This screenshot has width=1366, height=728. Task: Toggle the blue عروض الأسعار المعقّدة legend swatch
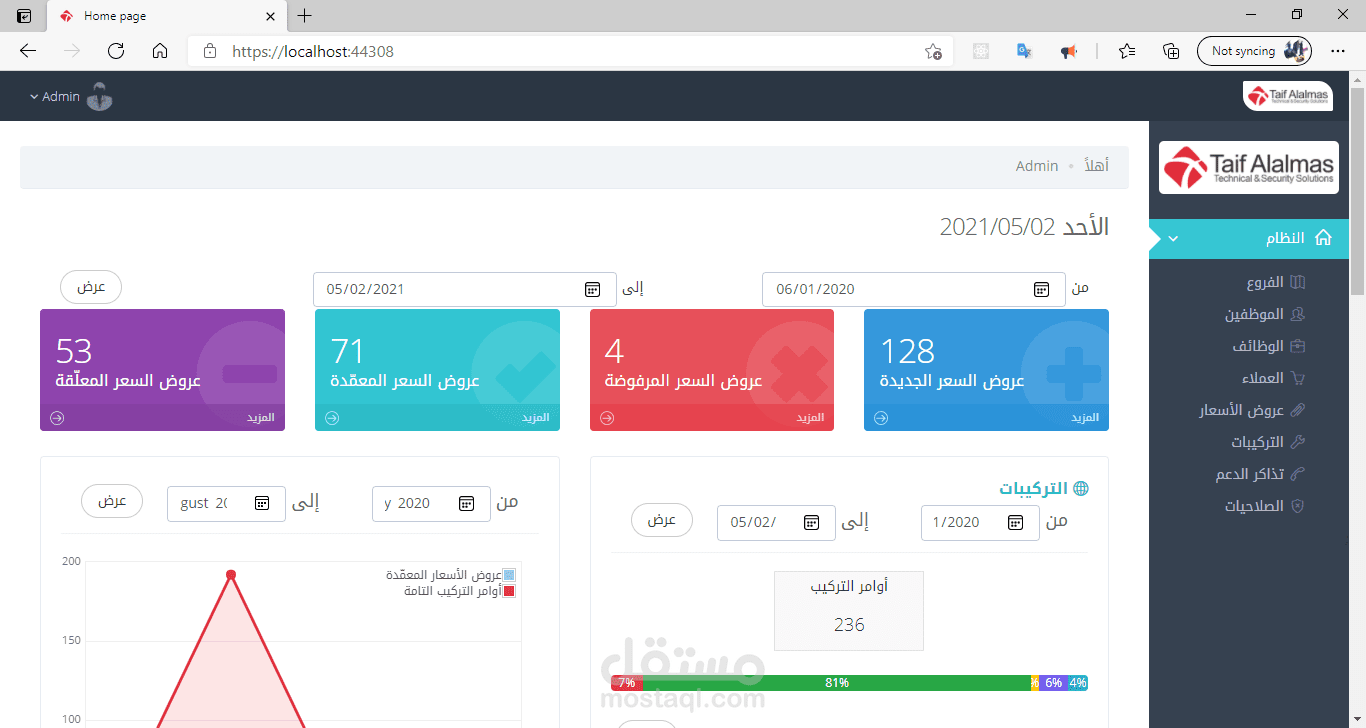509,575
